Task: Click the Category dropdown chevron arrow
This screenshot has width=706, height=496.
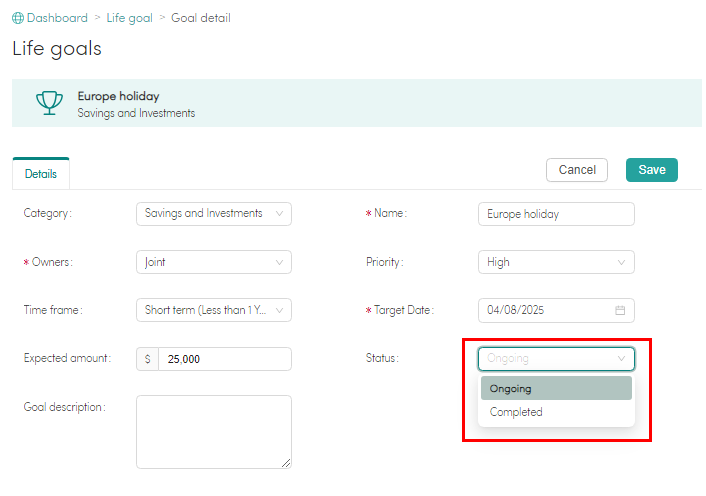Action: click(x=279, y=213)
